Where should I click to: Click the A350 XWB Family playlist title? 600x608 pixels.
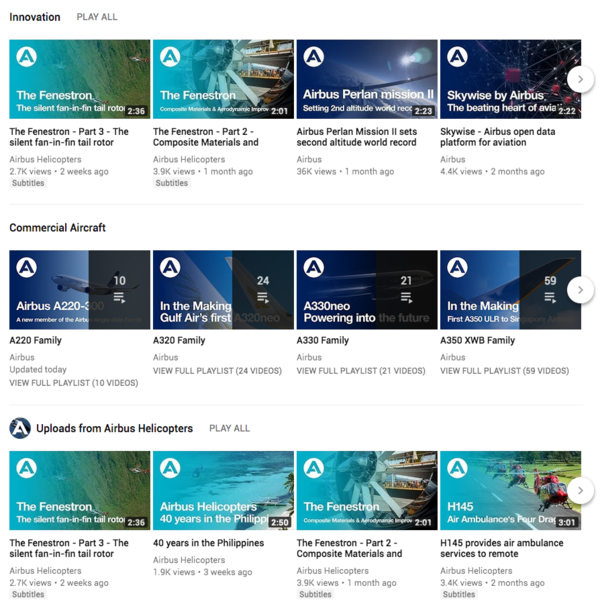click(477, 340)
